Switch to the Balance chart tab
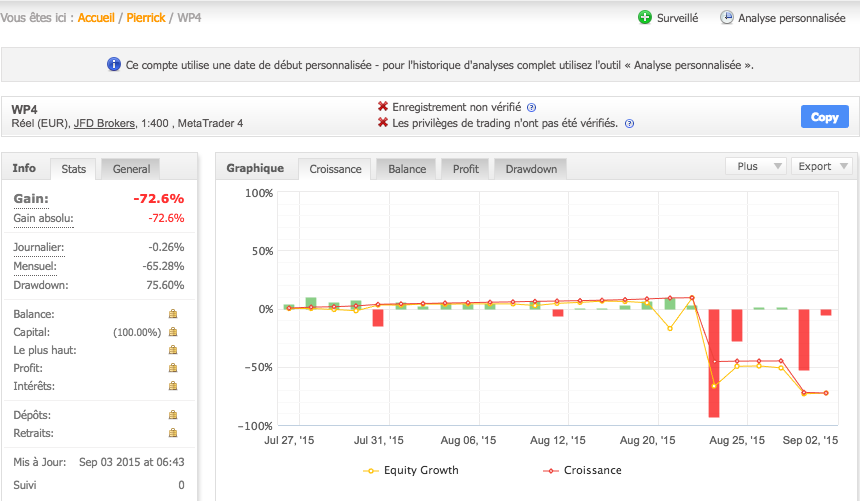Screen dimensions: 860x501 406,169
